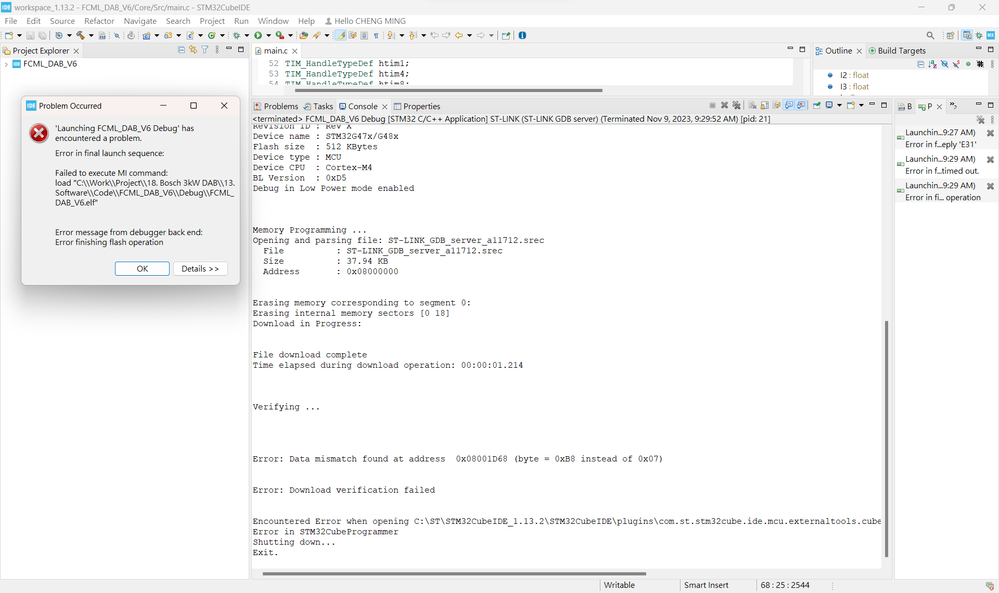999x593 pixels.
Task: Click OK in Problem Occurred dialog
Action: pyautogui.click(x=142, y=269)
